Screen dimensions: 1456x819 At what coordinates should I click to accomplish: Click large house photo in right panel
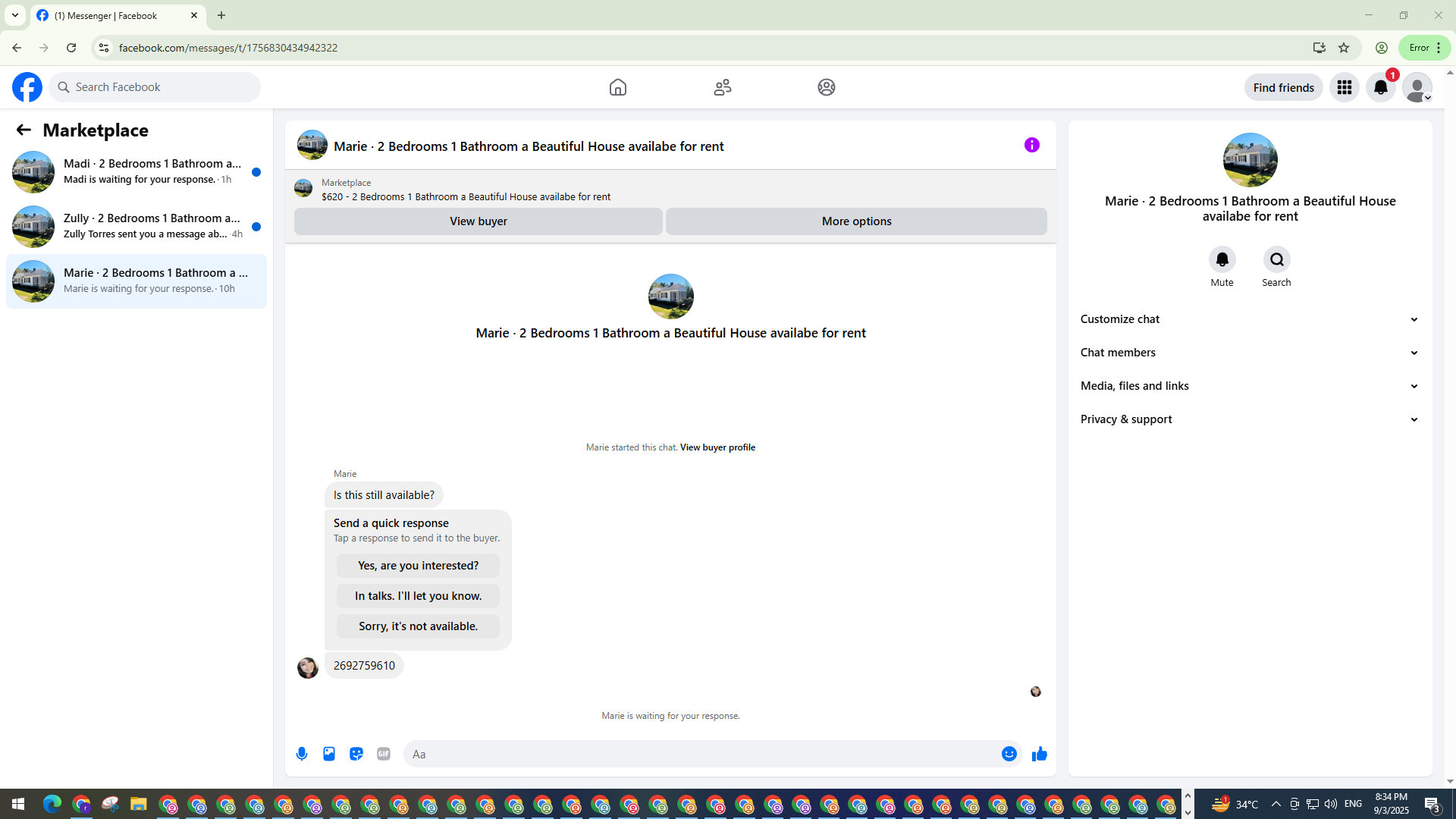(1250, 160)
